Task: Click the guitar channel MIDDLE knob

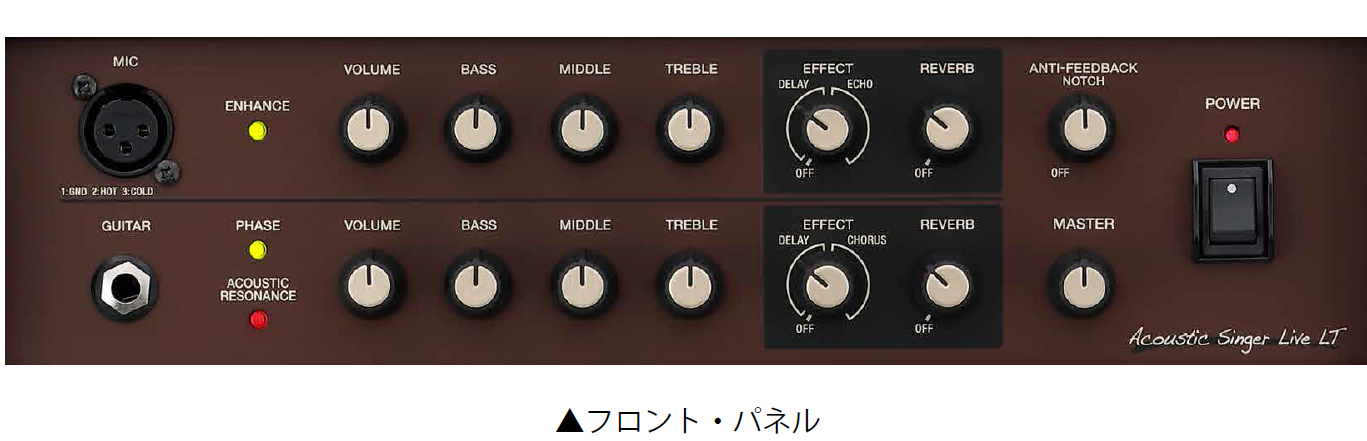Action: coord(584,286)
